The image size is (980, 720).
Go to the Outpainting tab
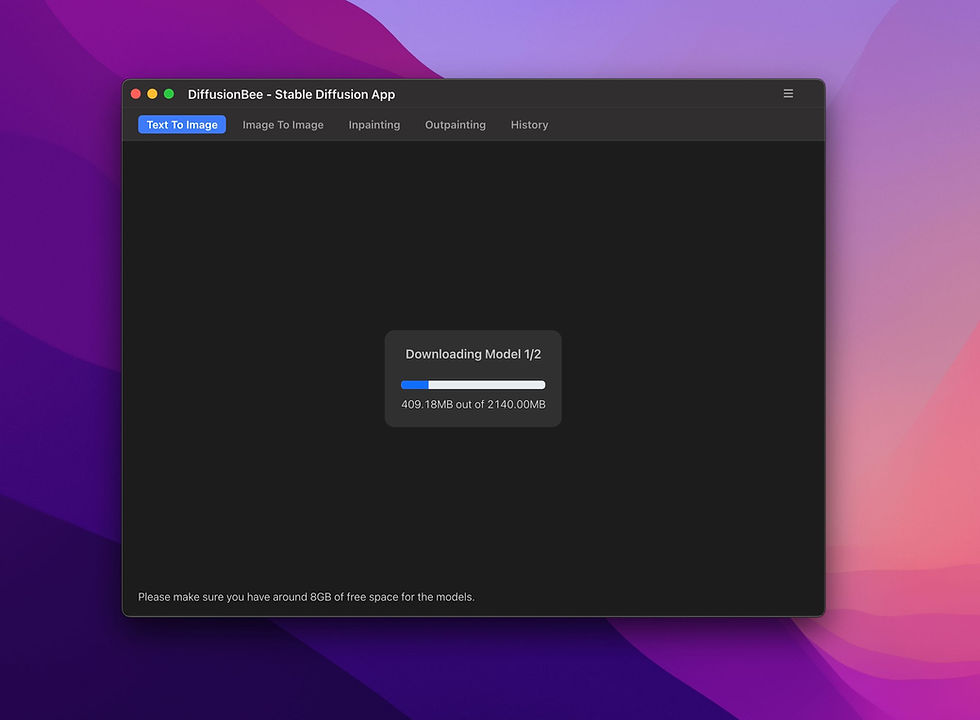coord(455,125)
